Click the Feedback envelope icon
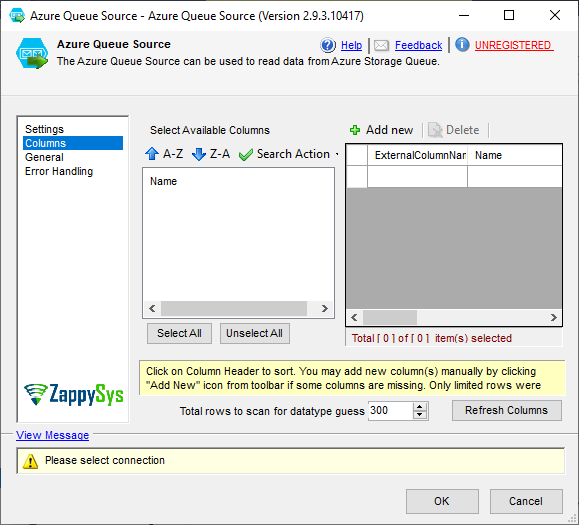This screenshot has width=579, height=525. pos(381,45)
